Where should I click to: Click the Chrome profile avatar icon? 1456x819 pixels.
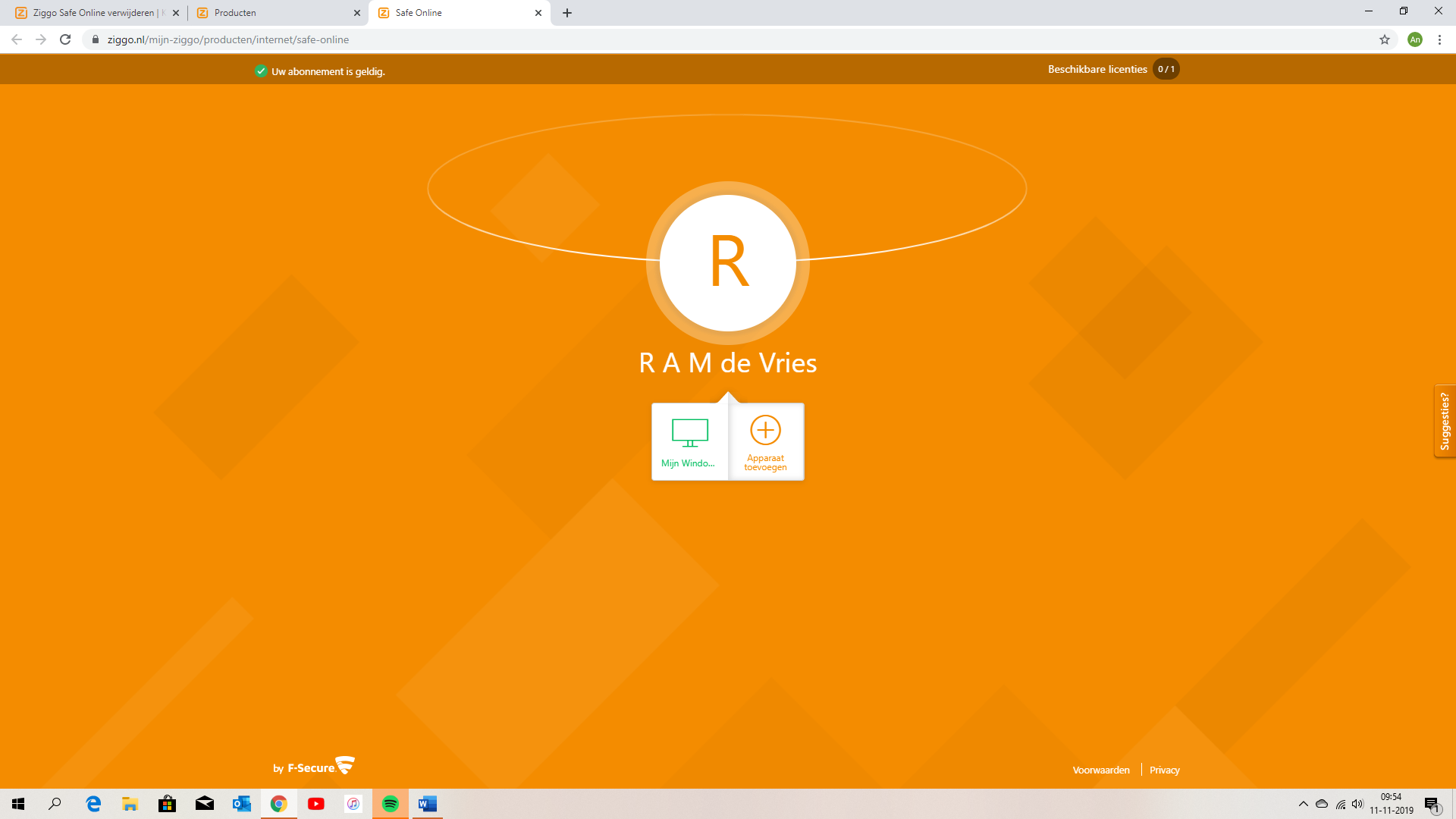(1415, 39)
